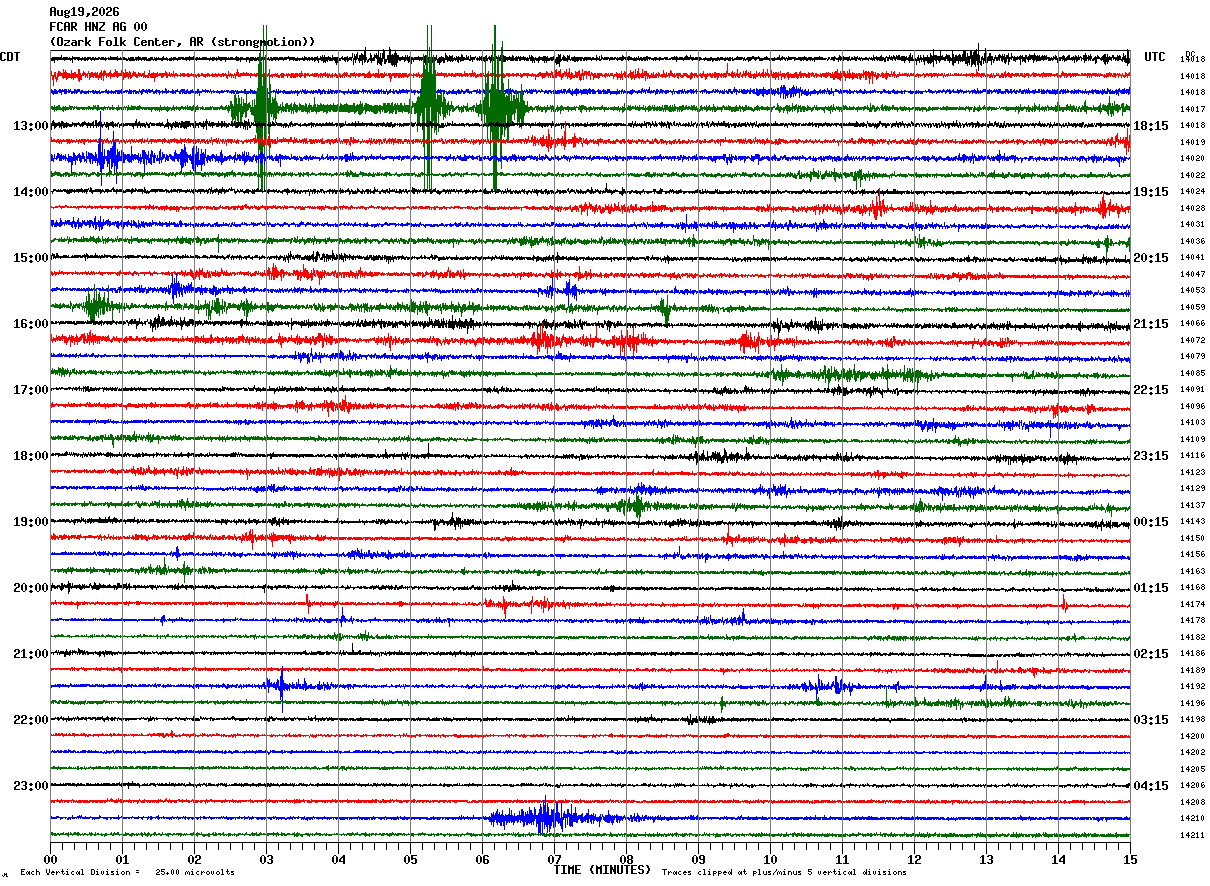Click the CDT timezone header
Image resolution: width=1210 pixels, height=886 pixels.
coord(10,57)
